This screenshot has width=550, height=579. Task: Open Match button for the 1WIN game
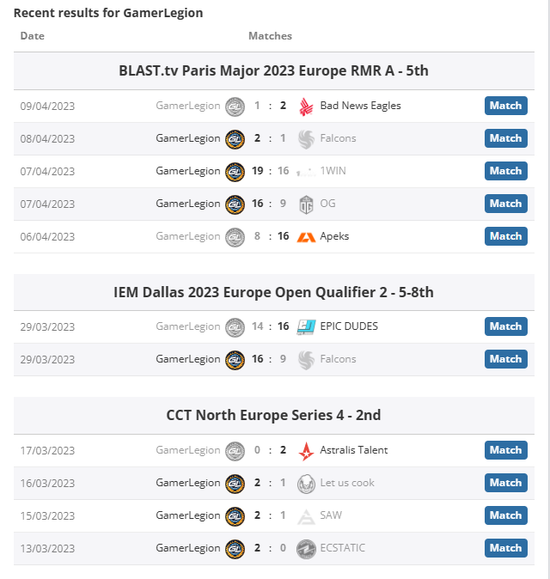(506, 171)
